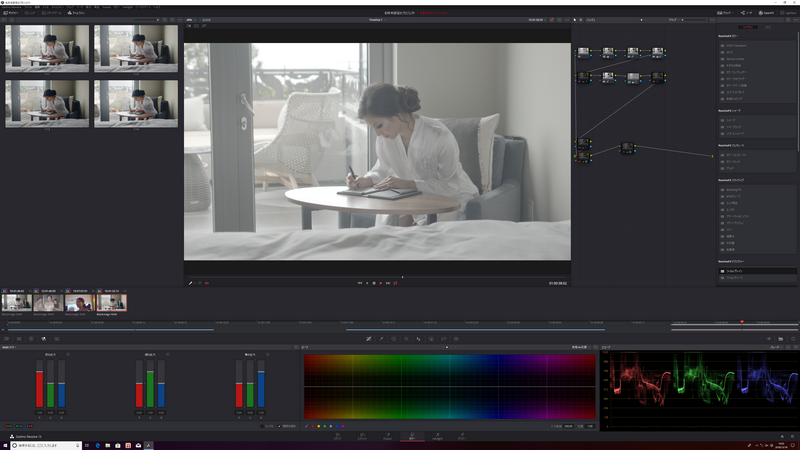Viewport: 800px width, 450px height.
Task: Switch to the Fairlight page tab
Action: [x=437, y=436]
